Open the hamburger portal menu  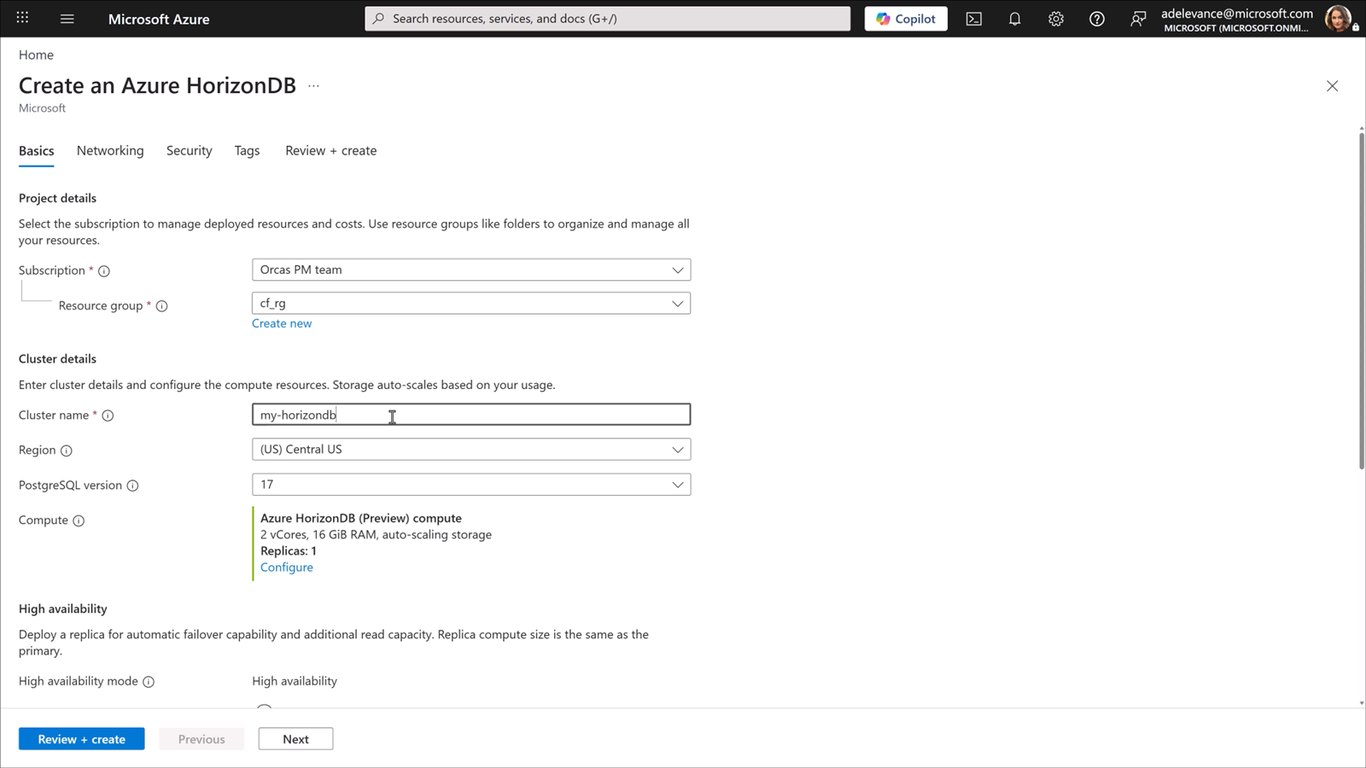[x=67, y=18]
